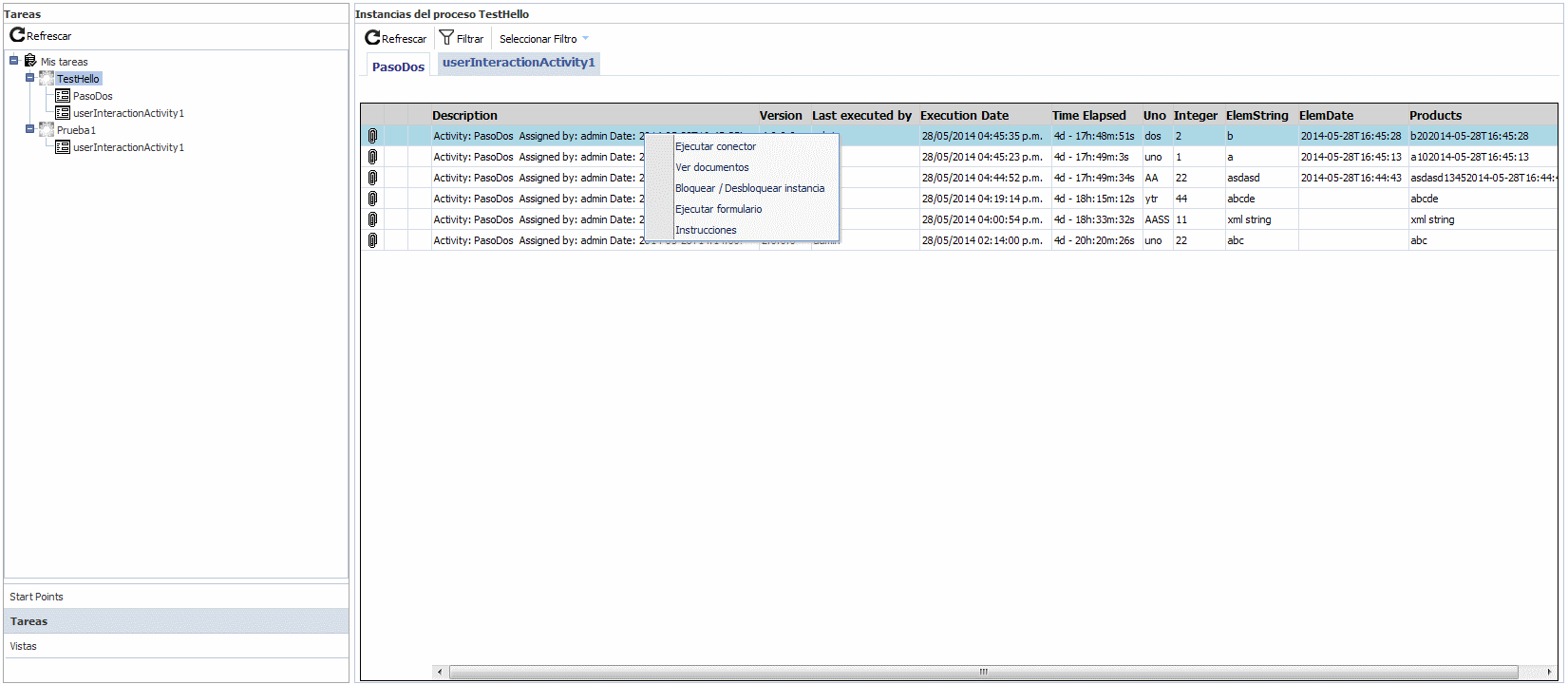Click the Refrescar icon in the Tareas panel
The height and width of the screenshot is (684, 1568).
(x=17, y=35)
